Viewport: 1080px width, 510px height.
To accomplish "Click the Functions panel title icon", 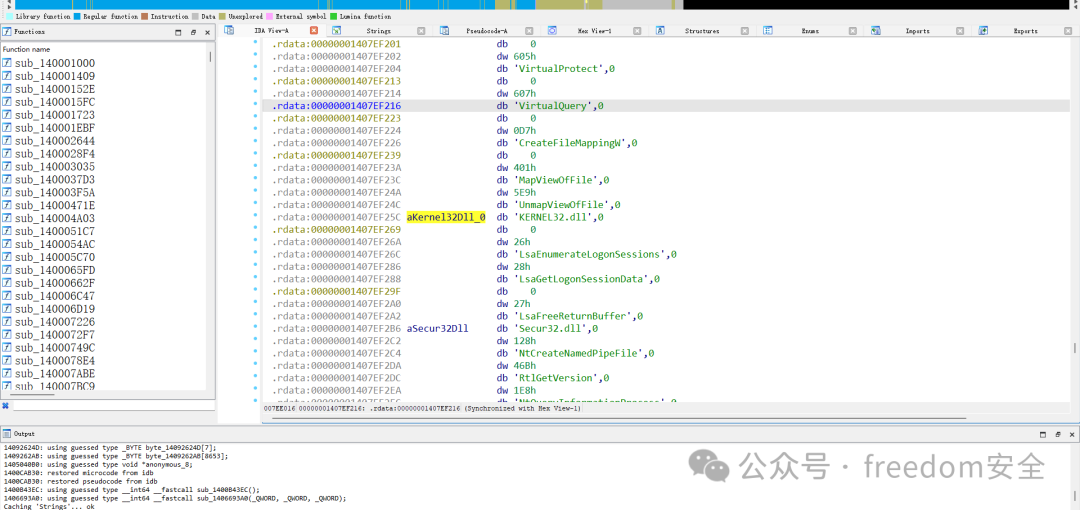I will tap(6, 32).
